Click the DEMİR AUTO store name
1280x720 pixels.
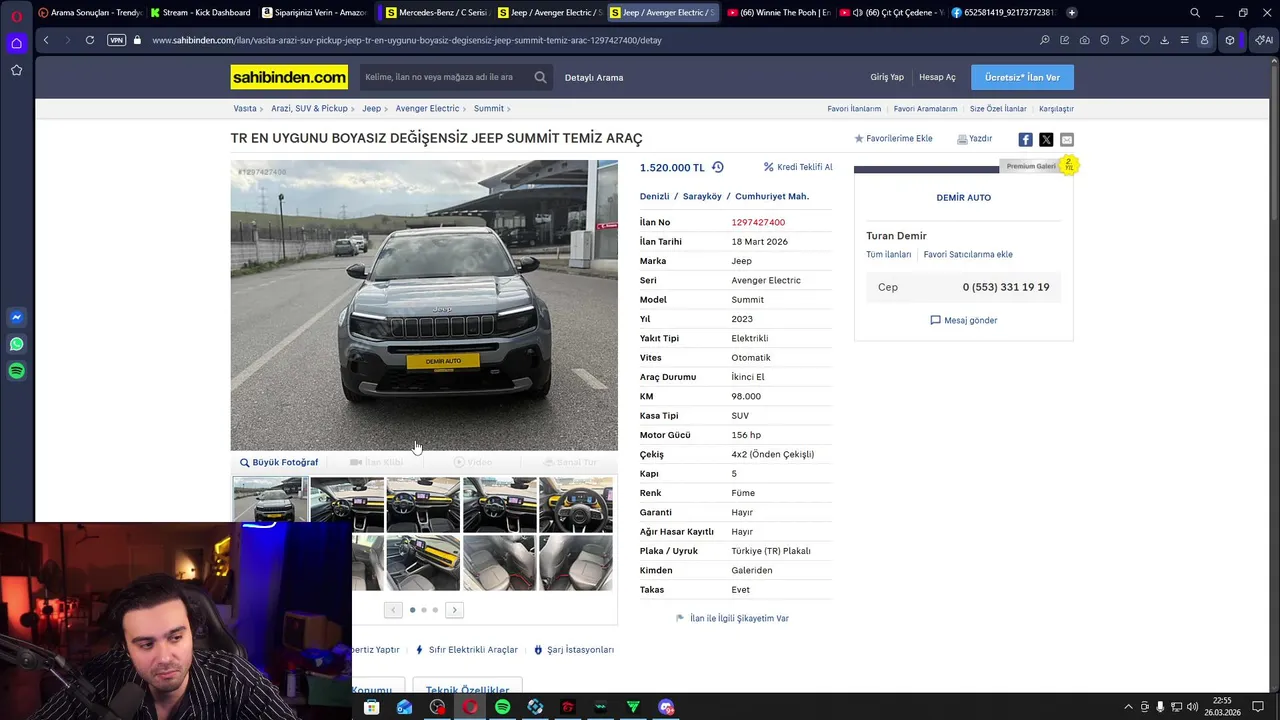(963, 197)
